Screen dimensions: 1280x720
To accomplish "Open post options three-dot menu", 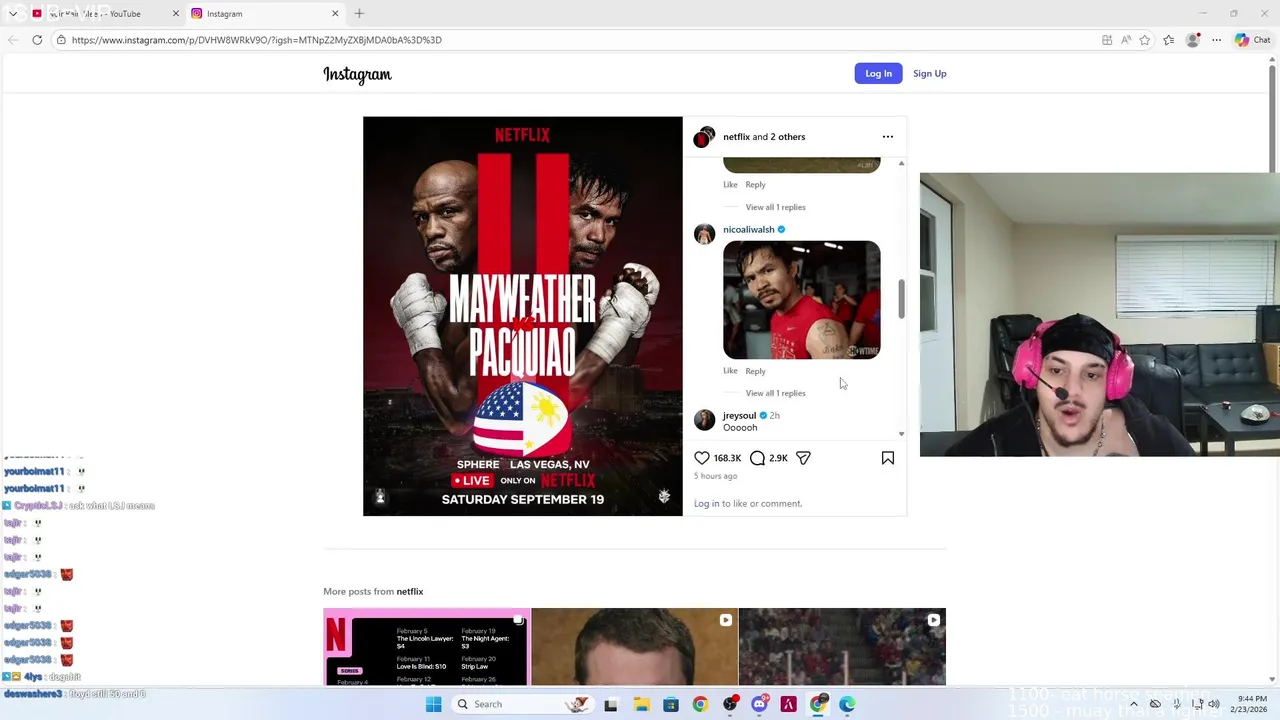I will coord(888,137).
